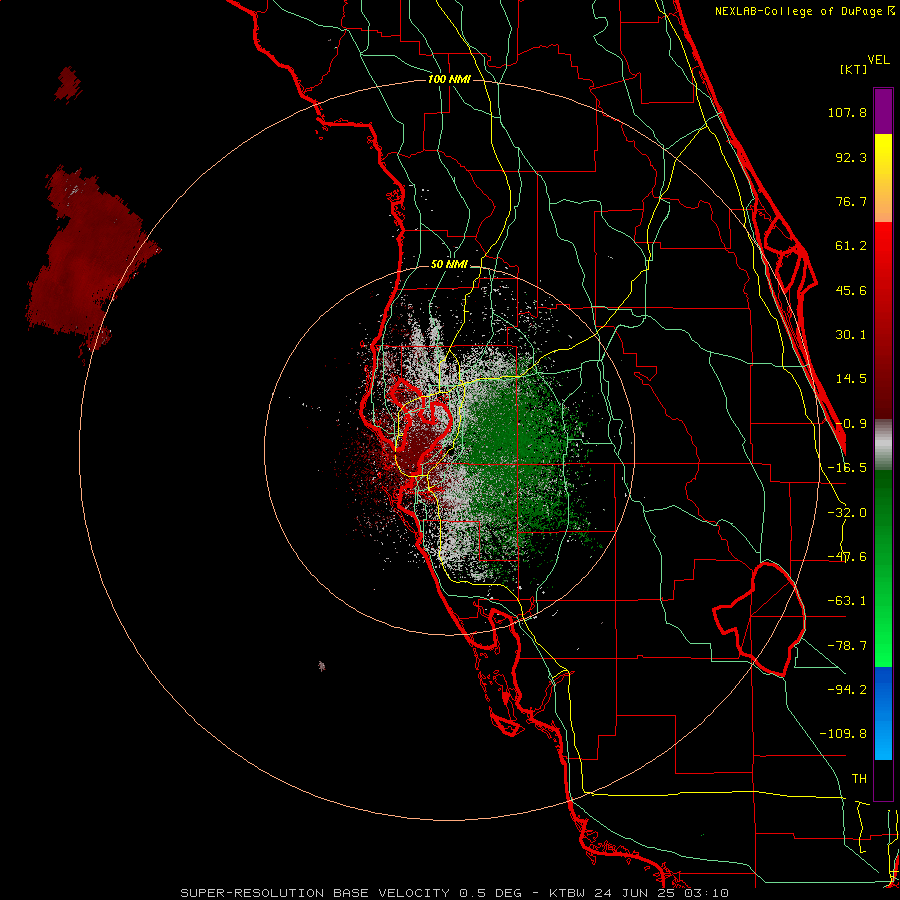Pick the yellow-orange segment of color bar
The width and height of the screenshot is (900, 900).
click(x=883, y=178)
